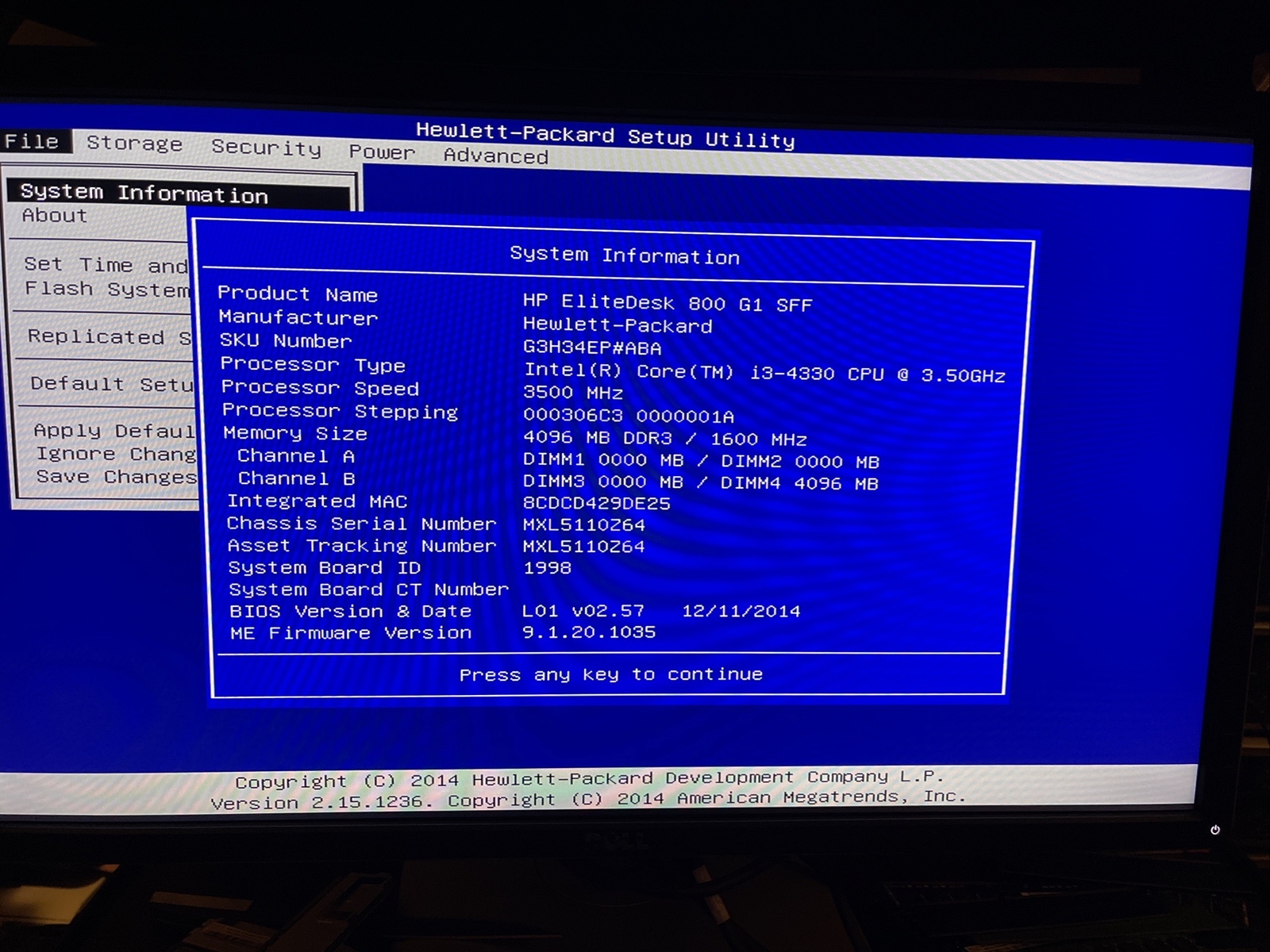Click the Intel Core i3-4330 CPU value
This screenshot has height=952, width=1270.
(x=764, y=373)
